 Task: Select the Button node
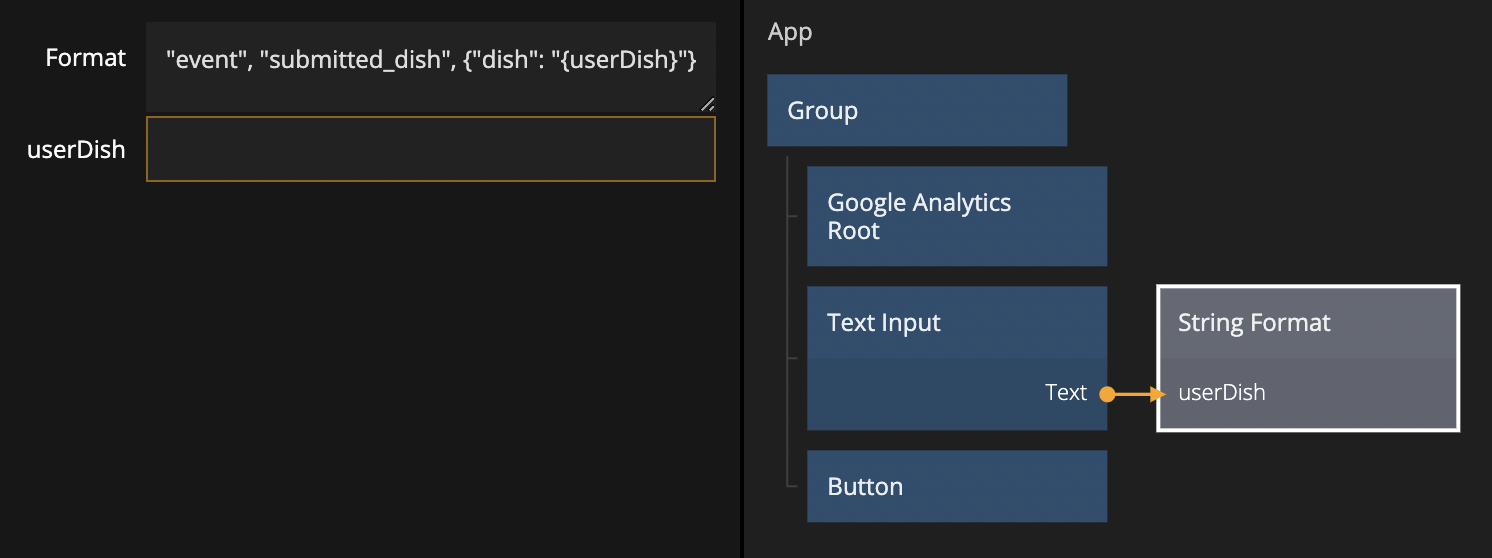pyautogui.click(x=956, y=486)
